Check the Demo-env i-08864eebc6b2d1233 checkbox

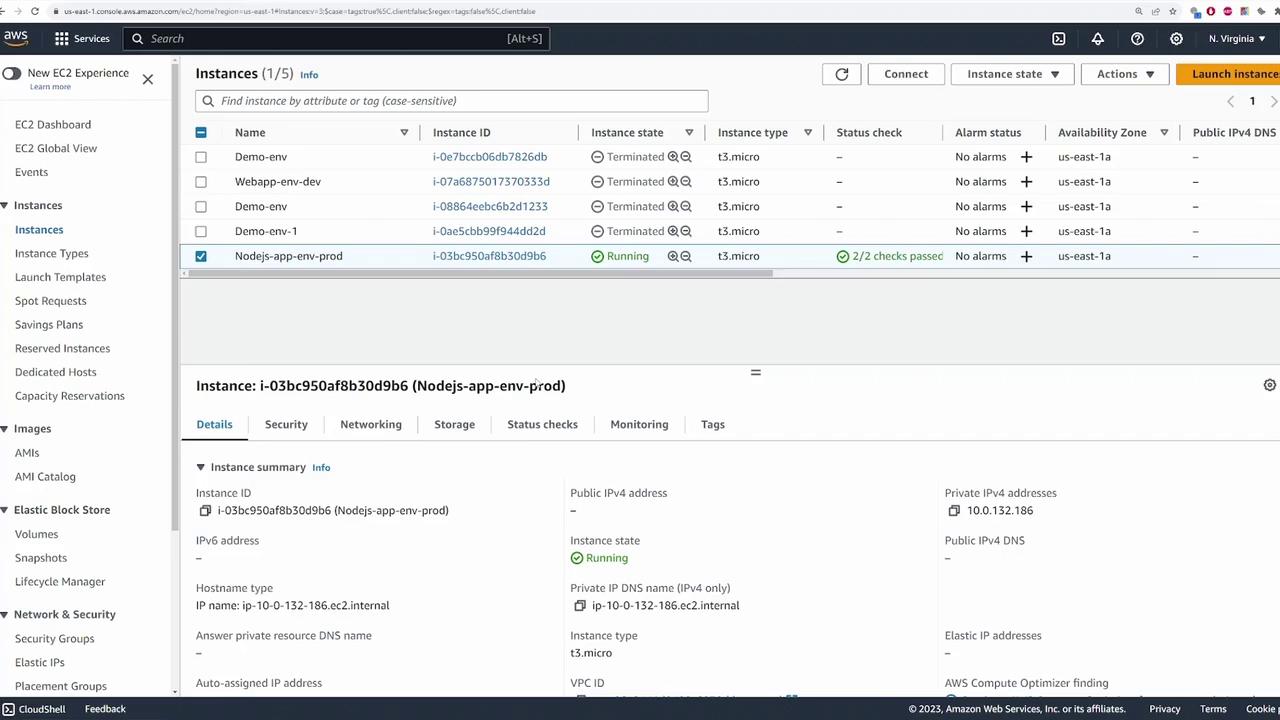pos(201,207)
